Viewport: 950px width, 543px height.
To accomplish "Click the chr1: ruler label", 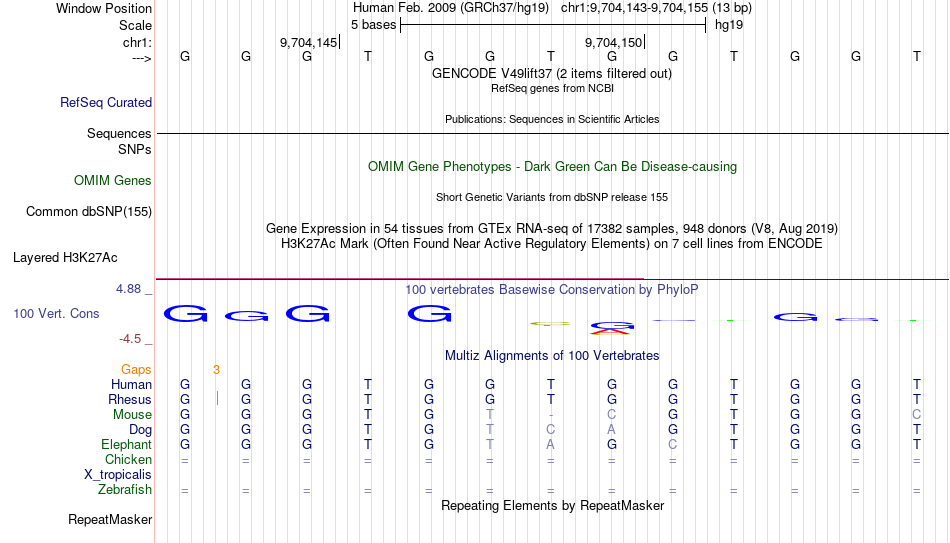I will [137, 42].
